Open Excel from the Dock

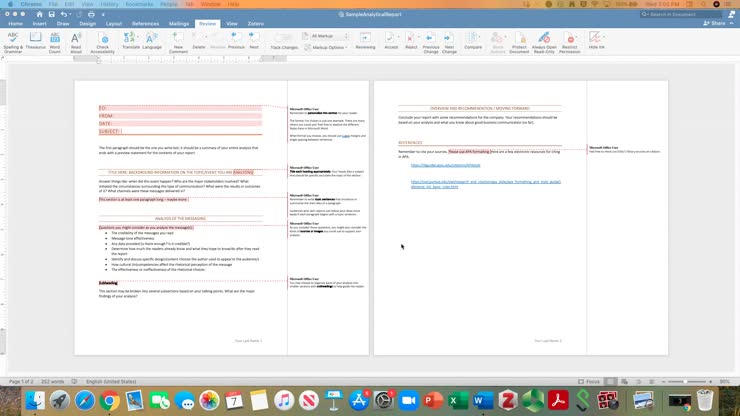458,401
